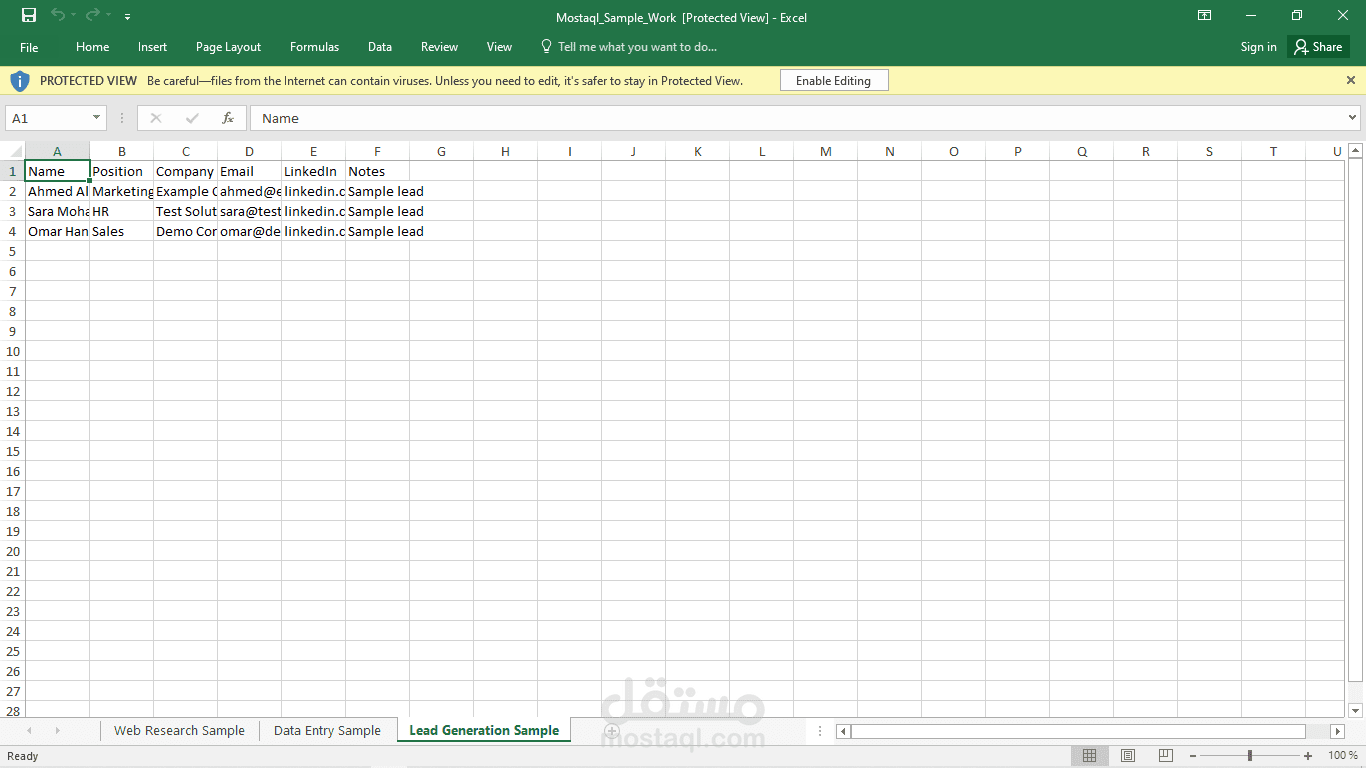Expand the Name Box dropdown arrow
This screenshot has width=1366, height=768.
point(96,118)
